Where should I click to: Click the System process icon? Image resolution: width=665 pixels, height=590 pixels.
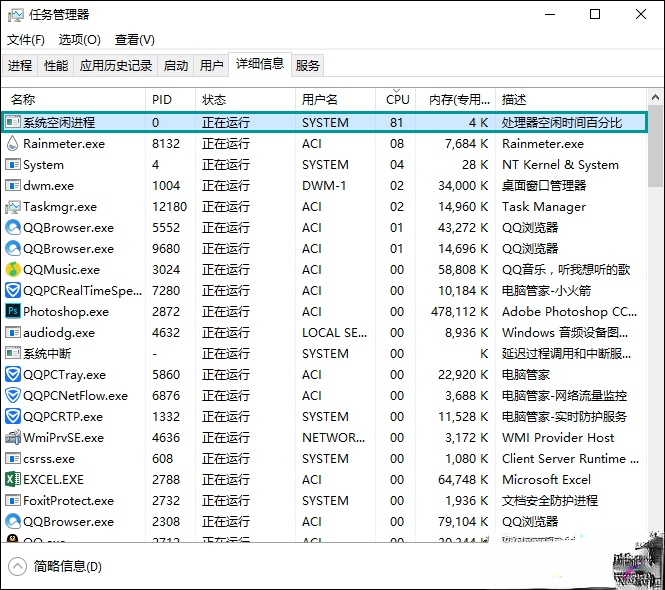click(x=13, y=165)
